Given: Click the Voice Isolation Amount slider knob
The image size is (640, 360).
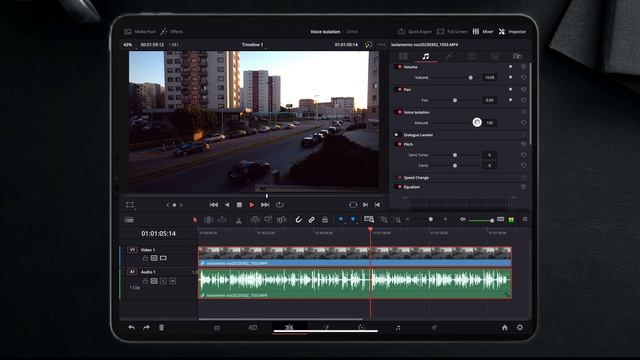Looking at the screenshot, I should tap(477, 122).
